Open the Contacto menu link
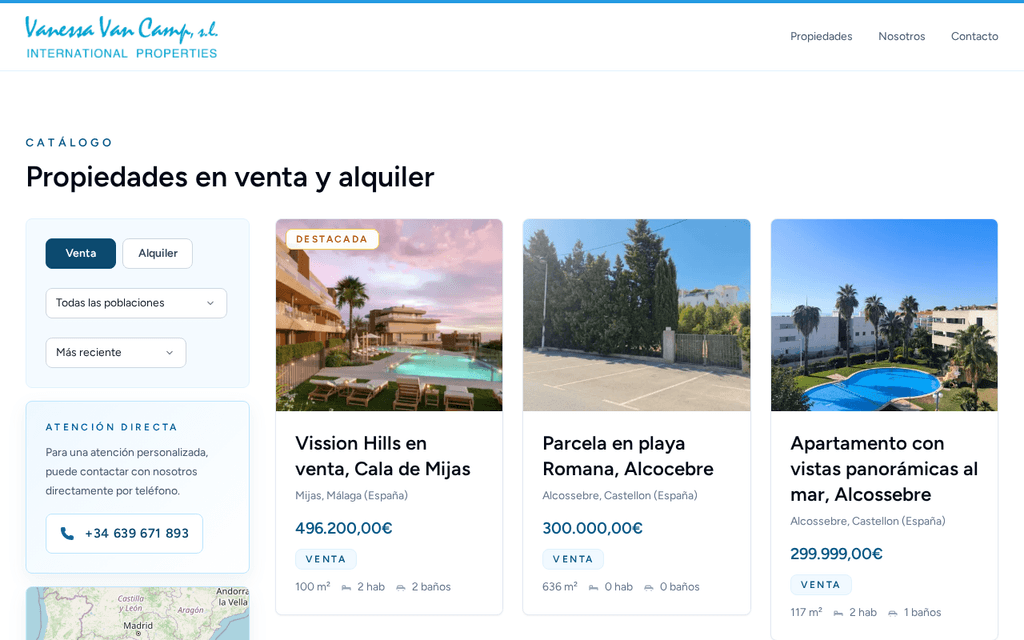This screenshot has width=1024, height=640. [x=974, y=37]
